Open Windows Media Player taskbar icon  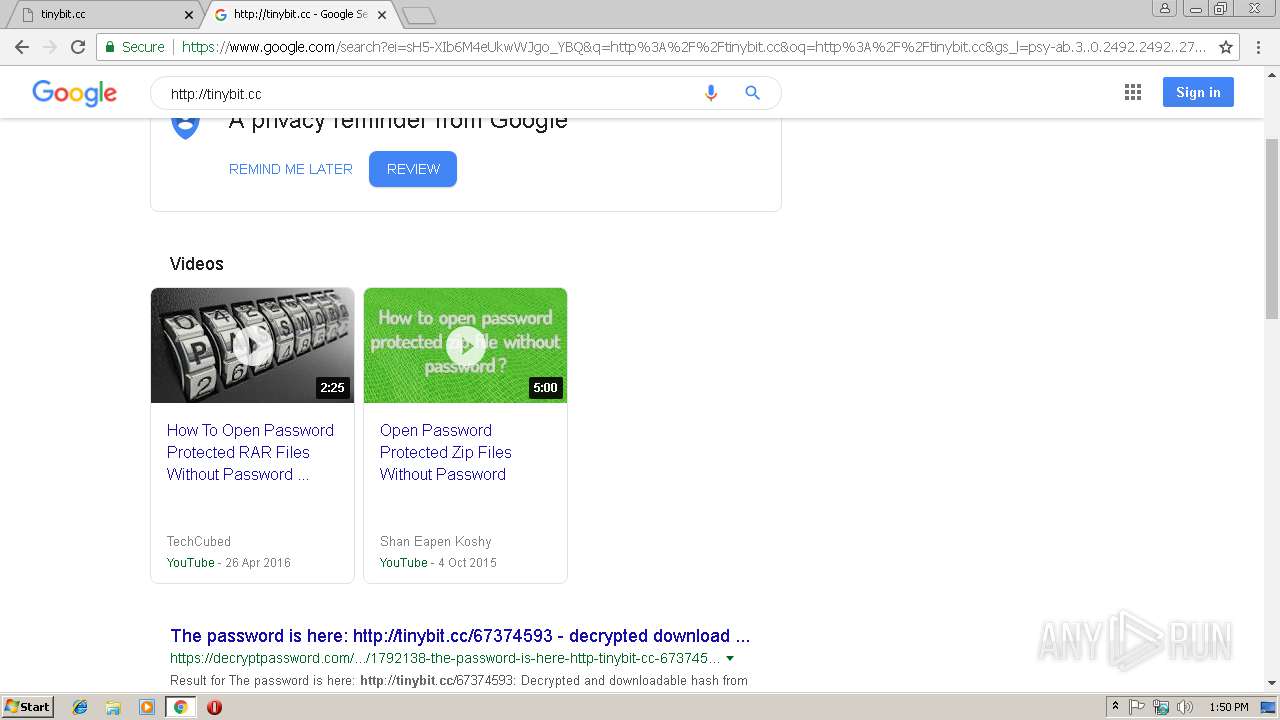(147, 707)
